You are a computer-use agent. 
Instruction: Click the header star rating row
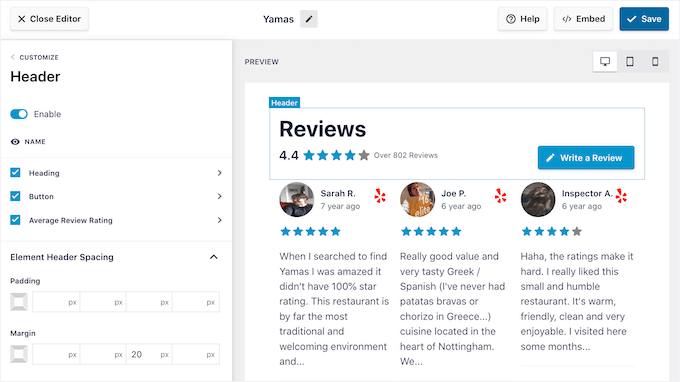[x=336, y=155]
